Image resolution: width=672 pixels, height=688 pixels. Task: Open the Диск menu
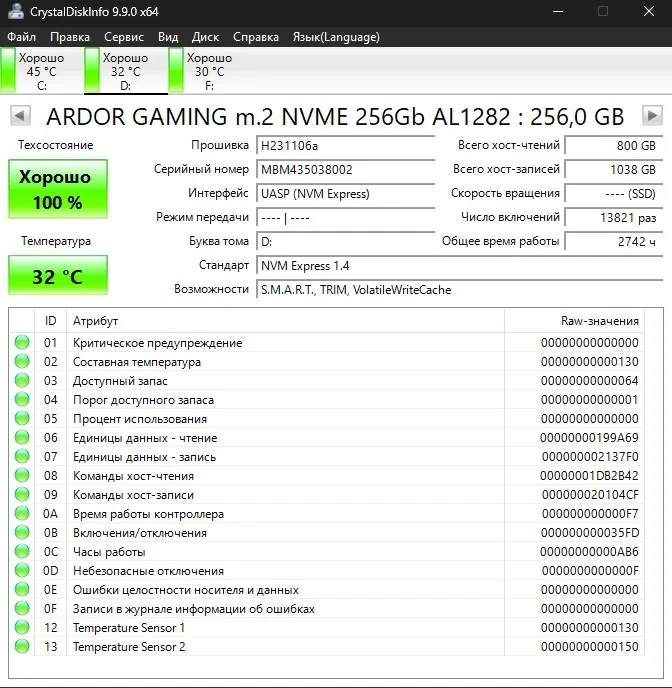tap(205, 37)
